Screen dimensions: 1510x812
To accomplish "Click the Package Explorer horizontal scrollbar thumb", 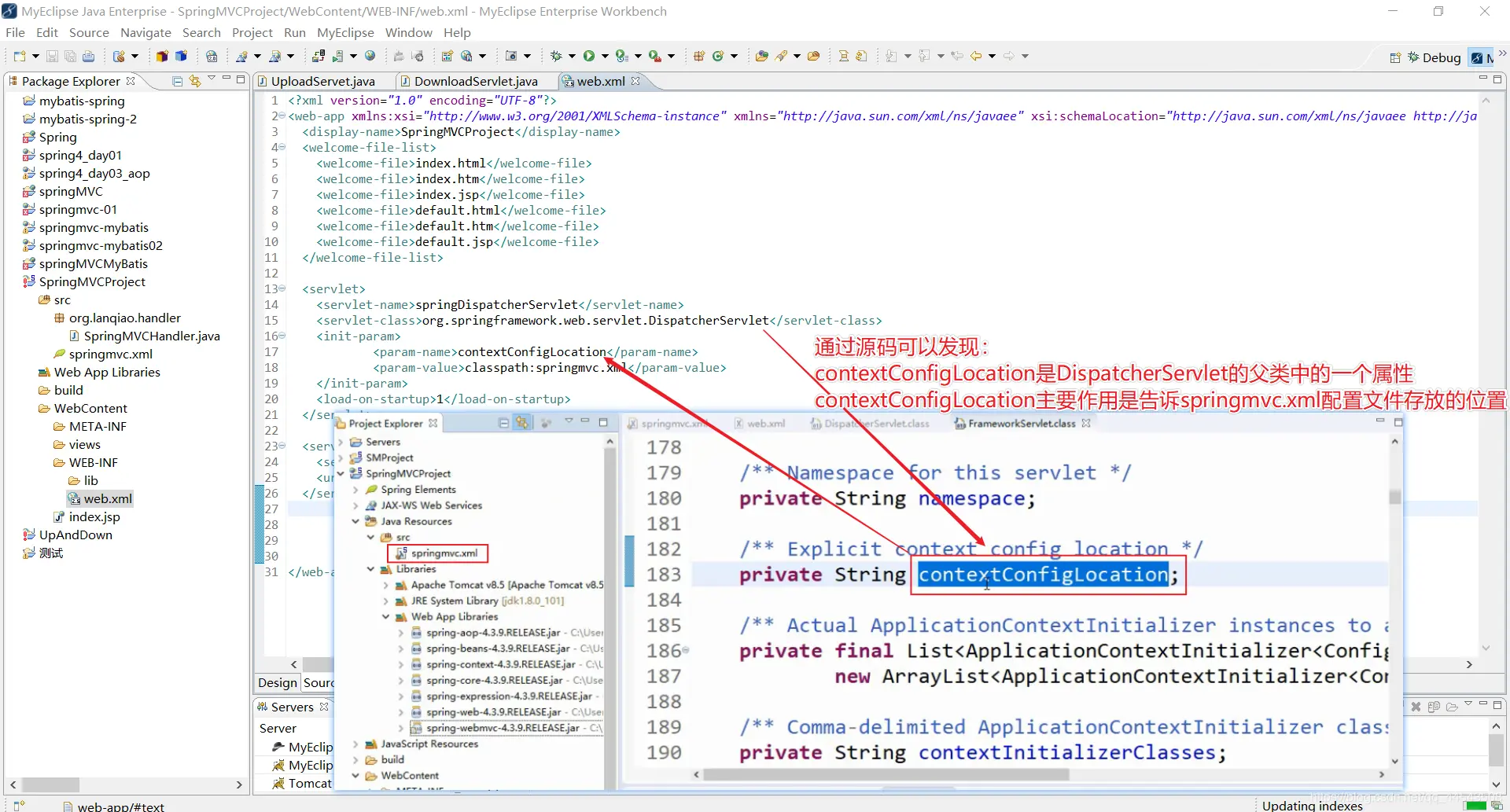I will click(x=50, y=784).
